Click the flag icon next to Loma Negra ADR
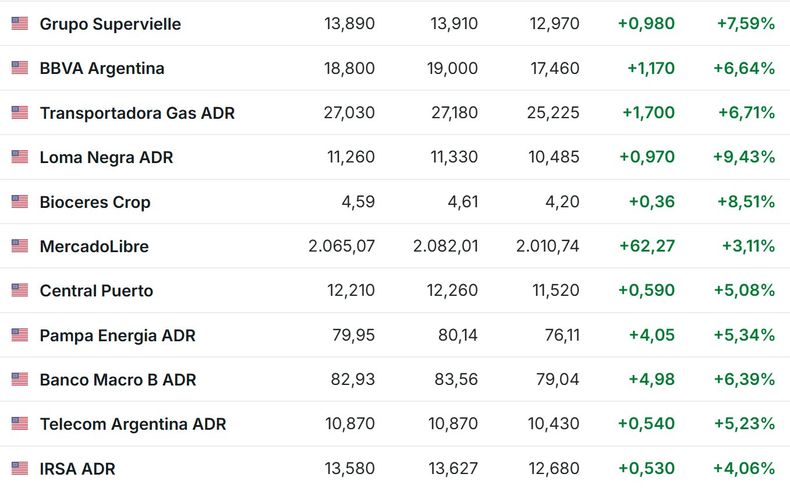Viewport: 790px width, 488px height. click(20, 157)
